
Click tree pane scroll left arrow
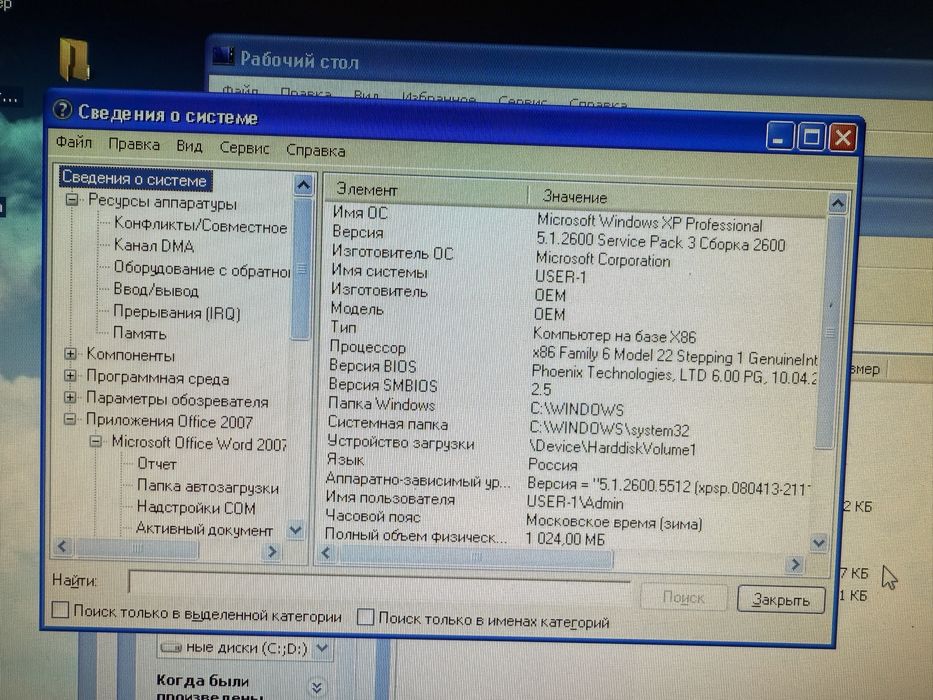63,546
